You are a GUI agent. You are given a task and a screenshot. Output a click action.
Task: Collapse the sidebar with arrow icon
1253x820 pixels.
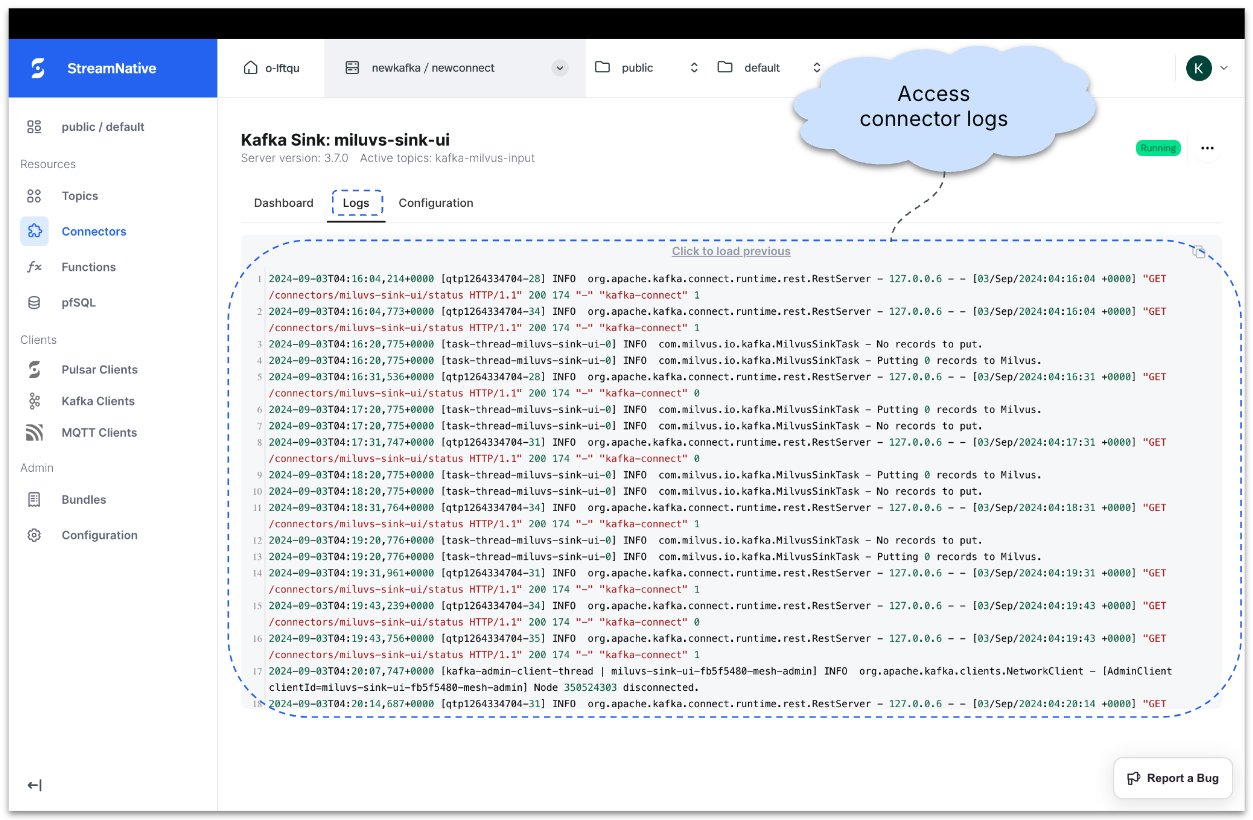coord(34,785)
